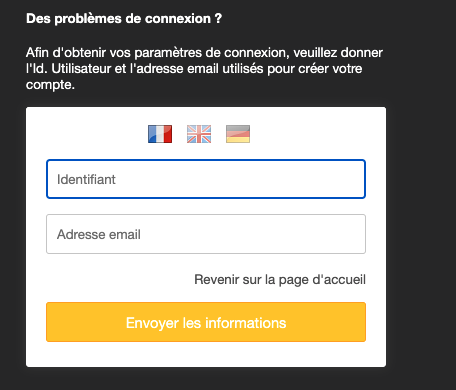
Task: Select the user ID text box
Action: pyautogui.click(x=206, y=179)
